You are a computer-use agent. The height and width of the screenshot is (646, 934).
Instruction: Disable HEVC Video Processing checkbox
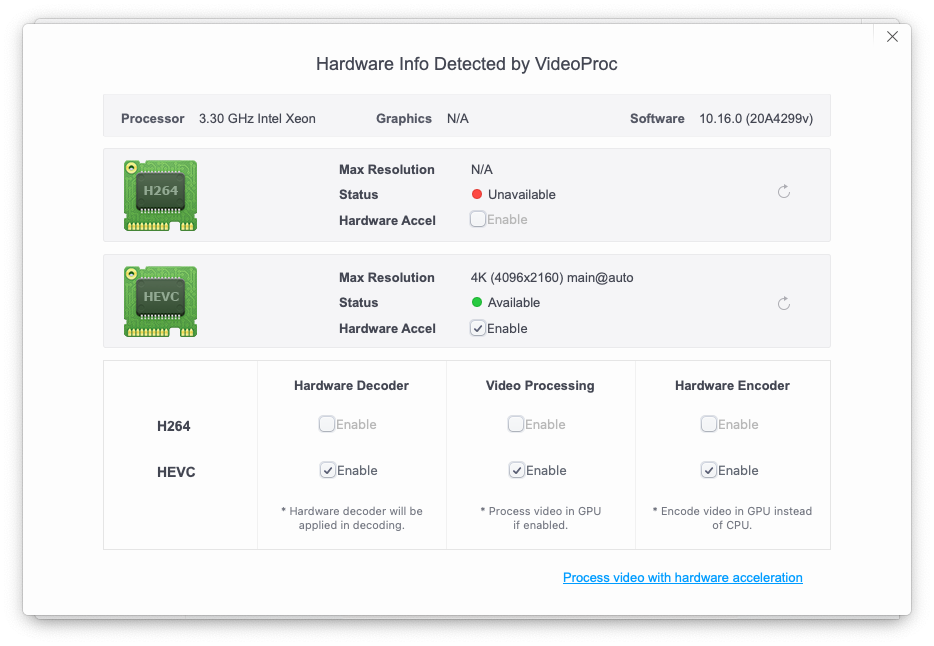coord(516,470)
